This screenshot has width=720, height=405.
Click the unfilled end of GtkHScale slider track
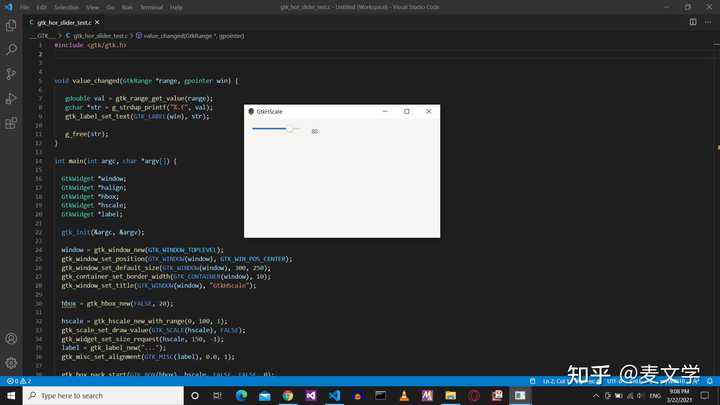pyautogui.click(x=297, y=129)
